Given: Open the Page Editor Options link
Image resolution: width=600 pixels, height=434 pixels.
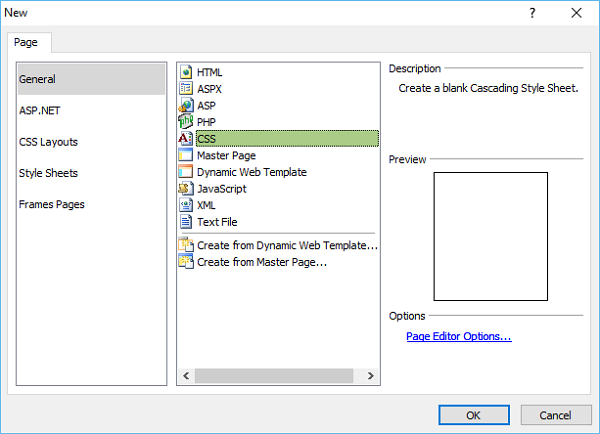Looking at the screenshot, I should (x=458, y=337).
